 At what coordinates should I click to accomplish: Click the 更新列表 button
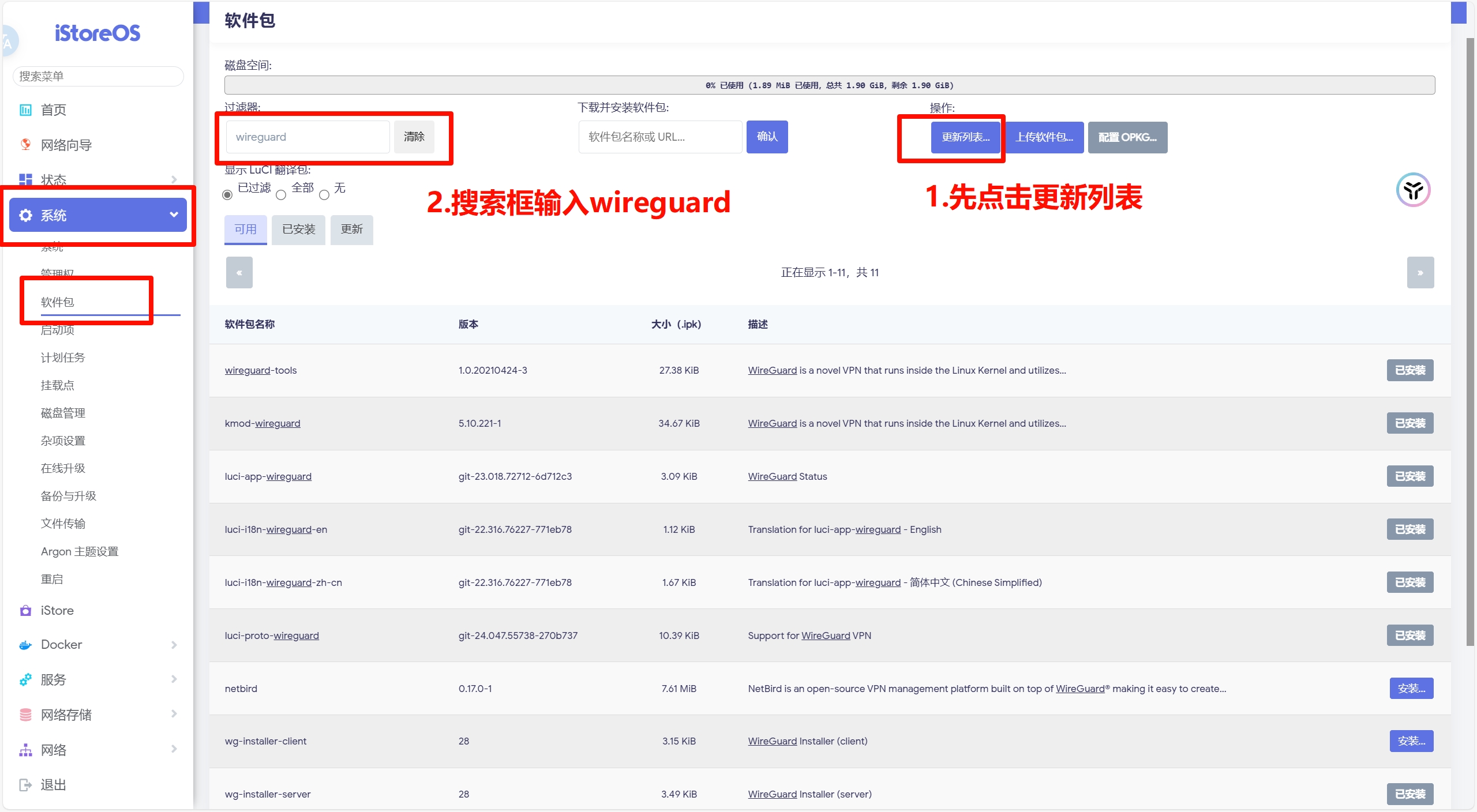tap(965, 137)
